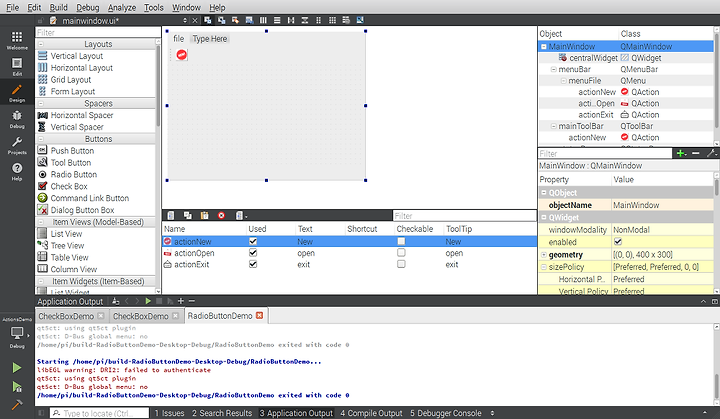720x419 pixels.
Task: Open the Build menu
Action: click(58, 7)
